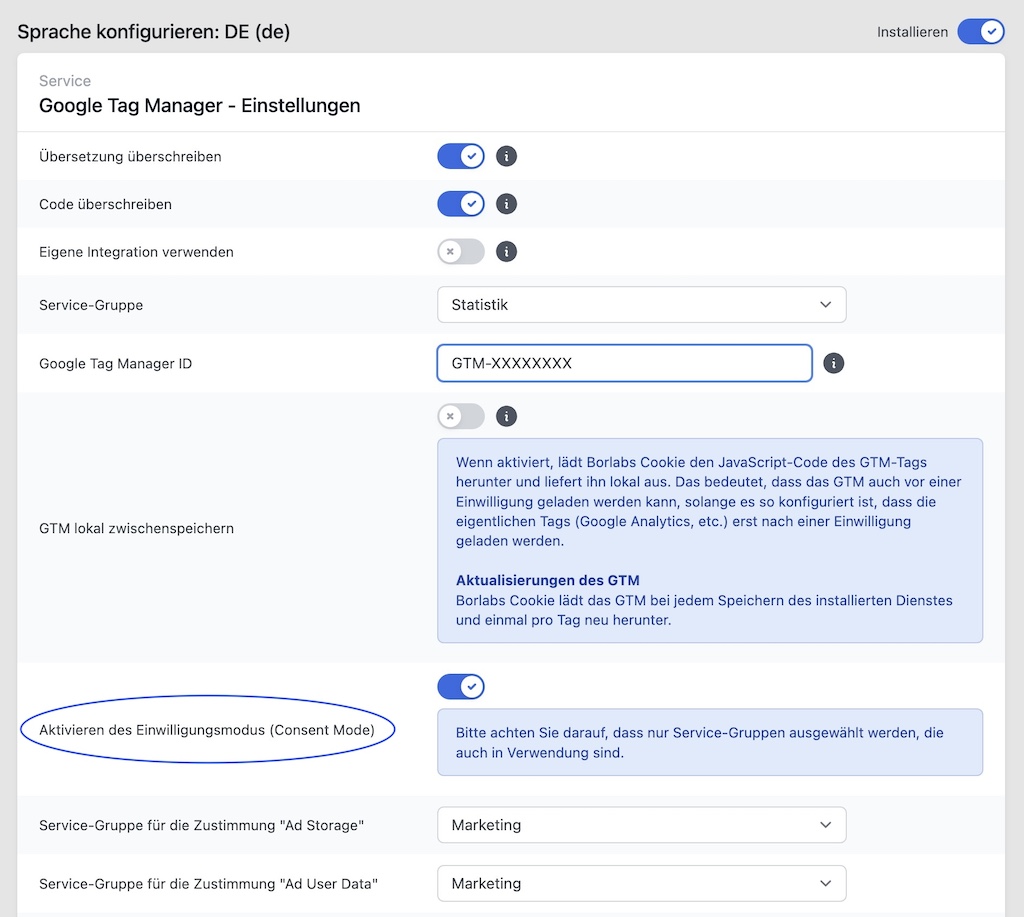This screenshot has height=917, width=1024.
Task: Open the Ad Storage service group dropdown
Action: click(x=641, y=825)
